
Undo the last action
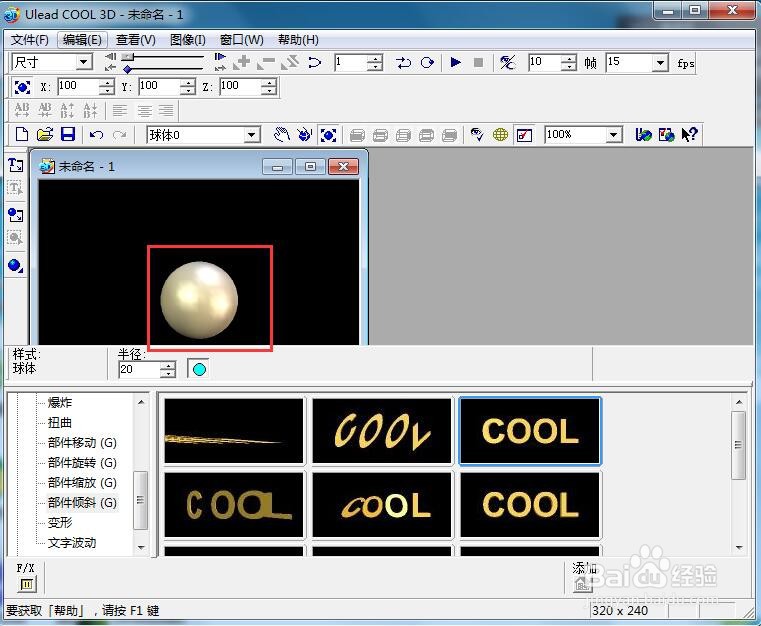tap(96, 134)
